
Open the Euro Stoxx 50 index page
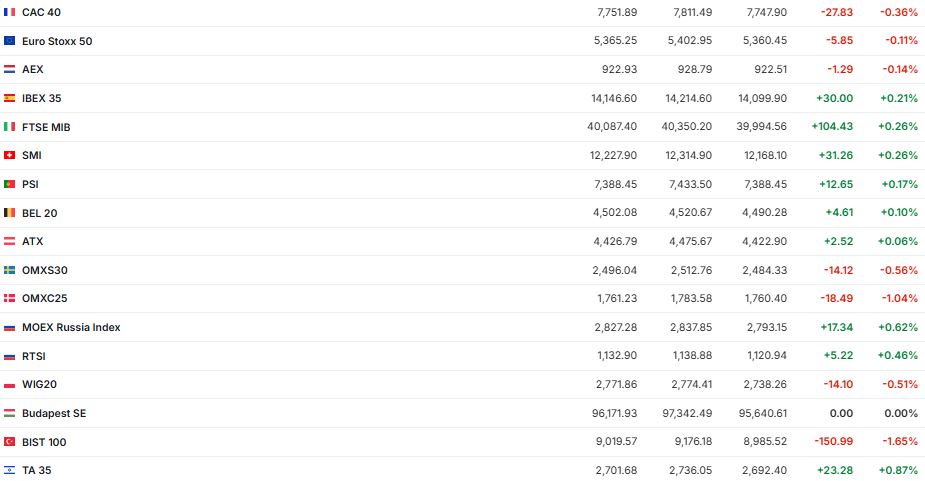[x=57, y=41]
